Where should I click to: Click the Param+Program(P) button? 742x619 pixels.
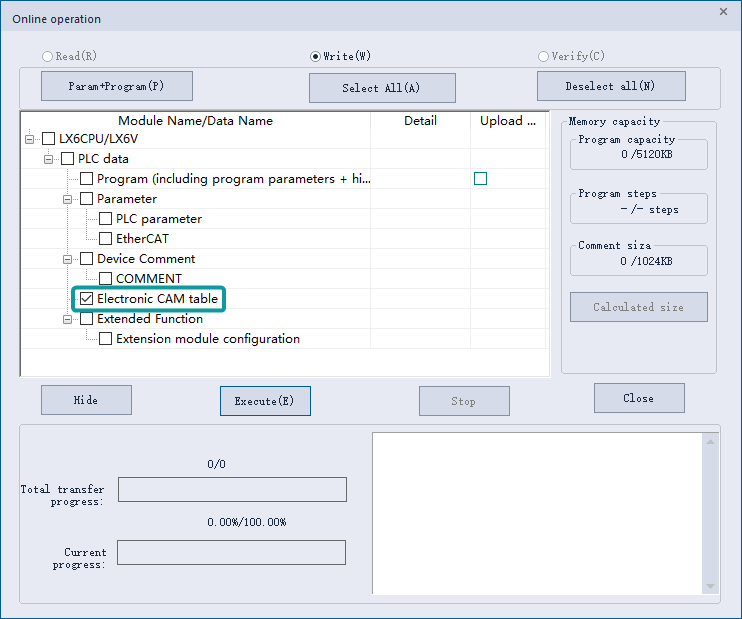[116, 86]
